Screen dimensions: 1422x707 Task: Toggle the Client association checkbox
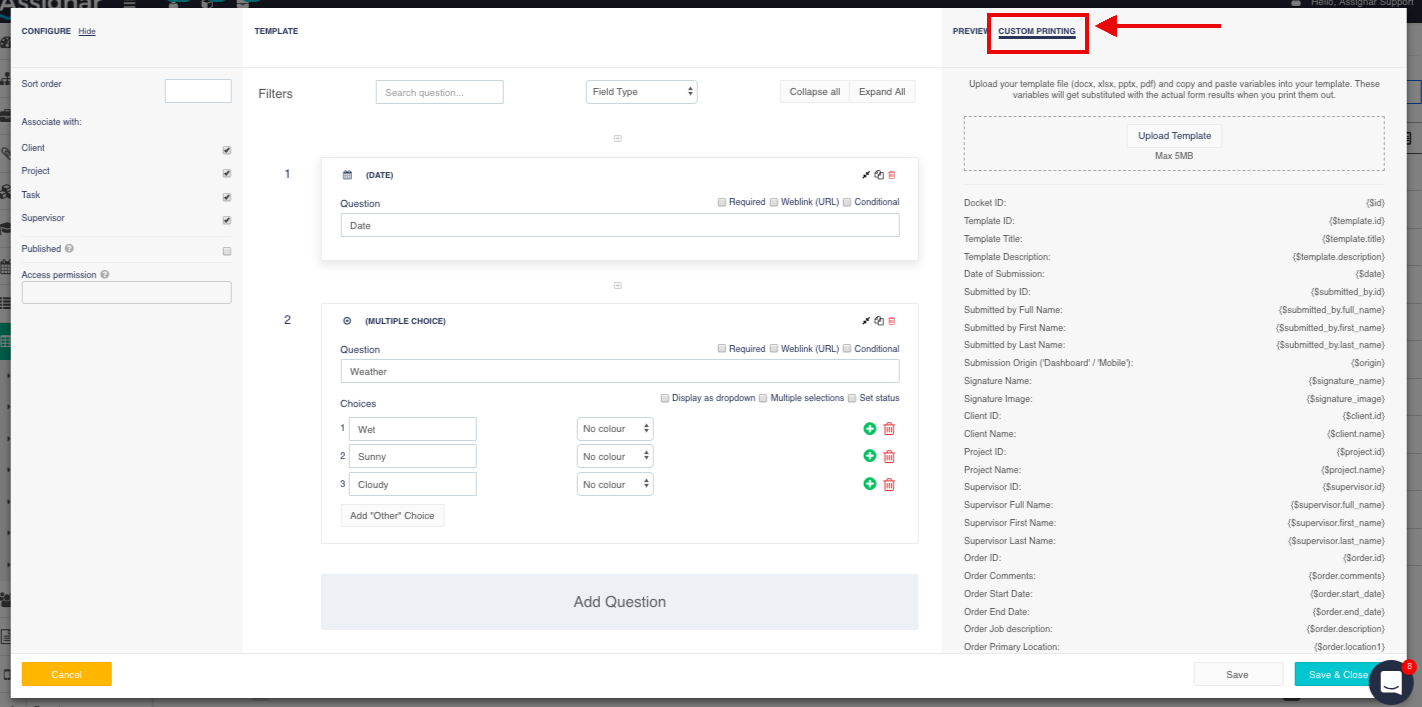pyautogui.click(x=227, y=150)
